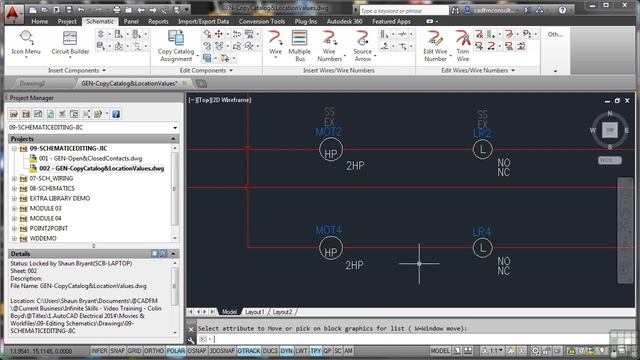The width and height of the screenshot is (640, 360).
Task: Collapse the Details pane
Action: (x=173, y=253)
